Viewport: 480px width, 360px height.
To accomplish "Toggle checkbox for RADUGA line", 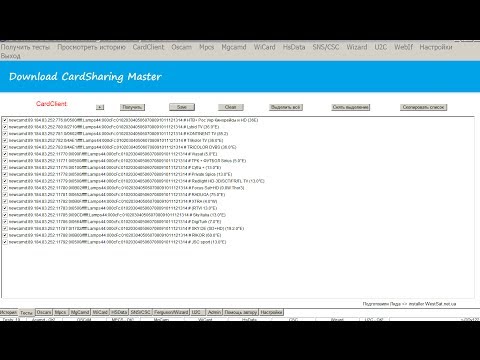I will pyautogui.click(x=5, y=195).
